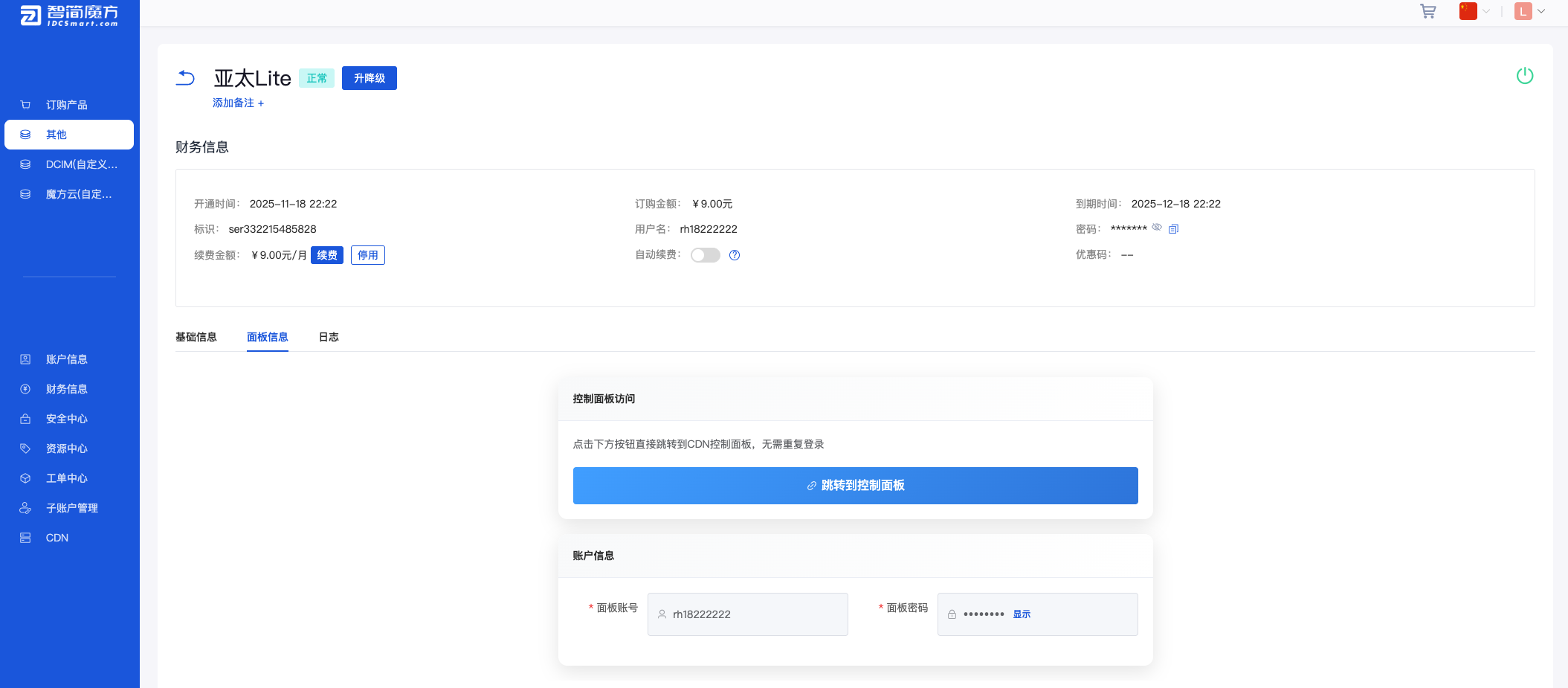The height and width of the screenshot is (688, 1568).
Task: Enable the 自动续费 switch
Action: [705, 255]
